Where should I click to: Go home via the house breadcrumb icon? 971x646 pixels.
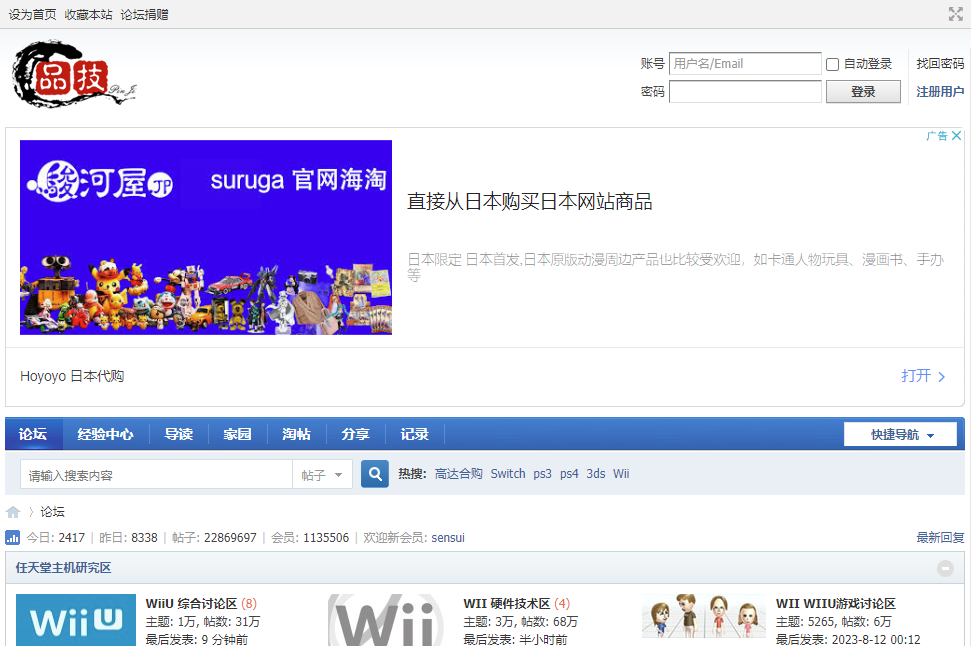click(x=13, y=512)
